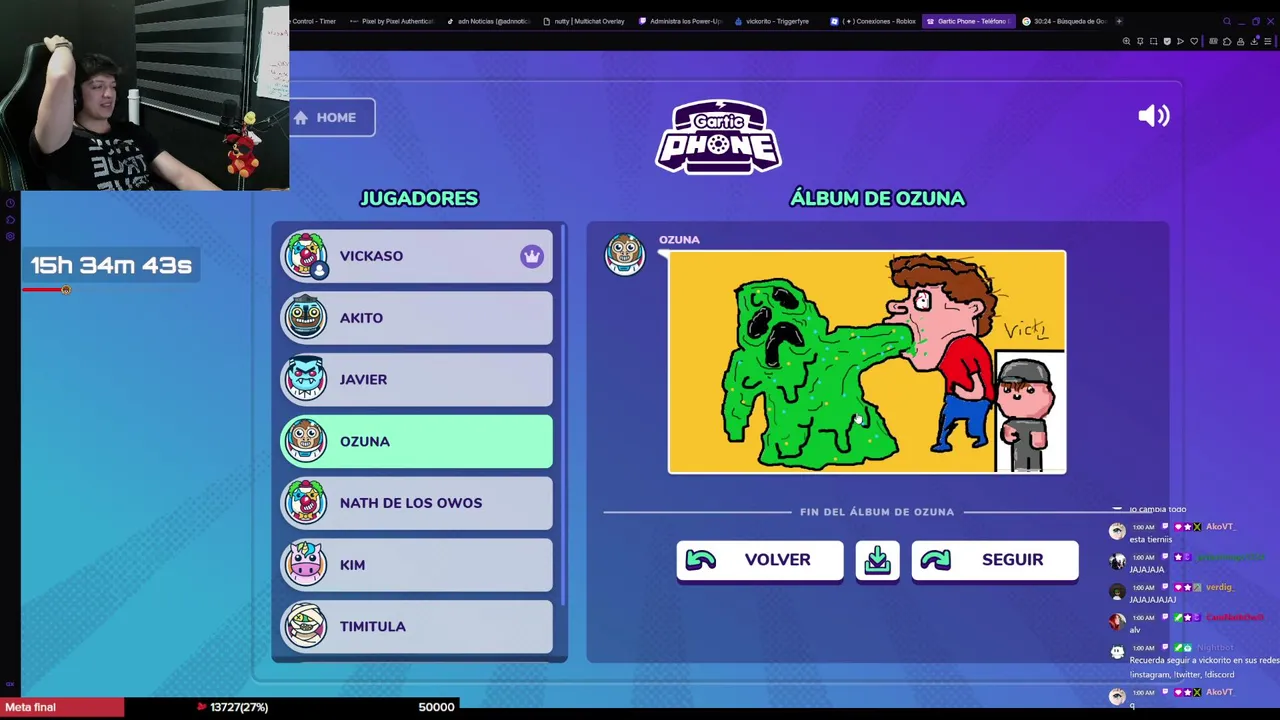Select player NATH DE LOS OWOS
This screenshot has height=720, width=1280.
[x=416, y=503]
